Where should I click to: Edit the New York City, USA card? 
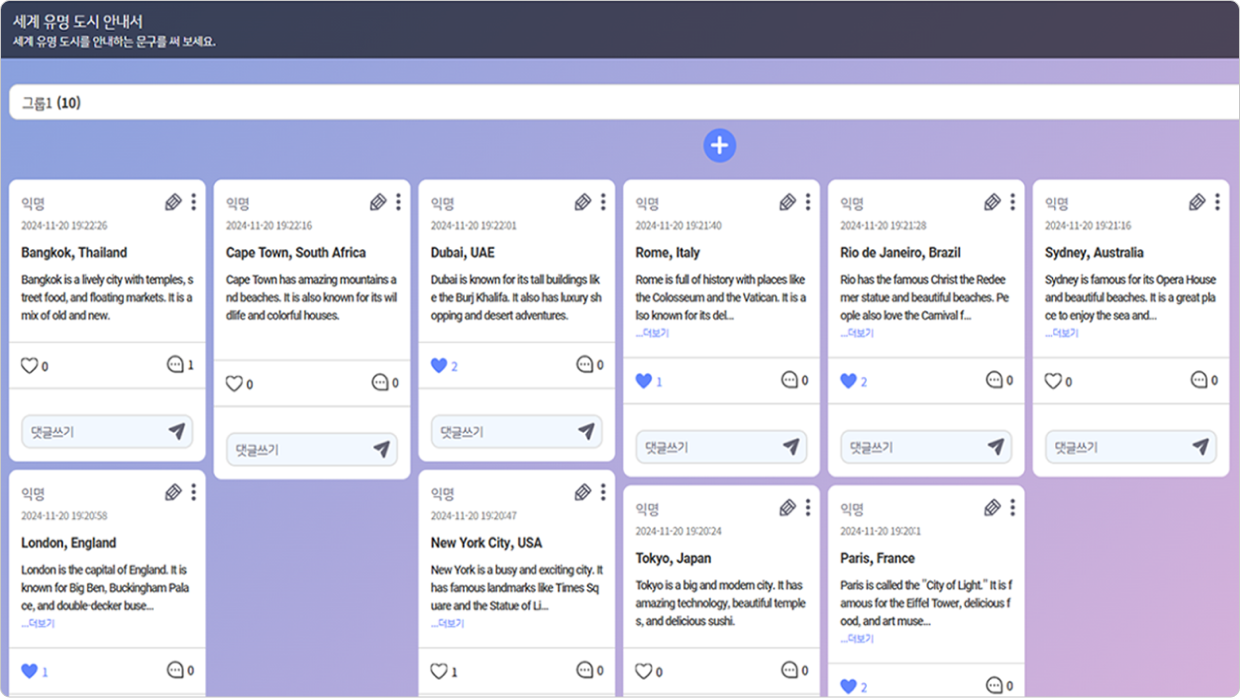[x=583, y=493]
